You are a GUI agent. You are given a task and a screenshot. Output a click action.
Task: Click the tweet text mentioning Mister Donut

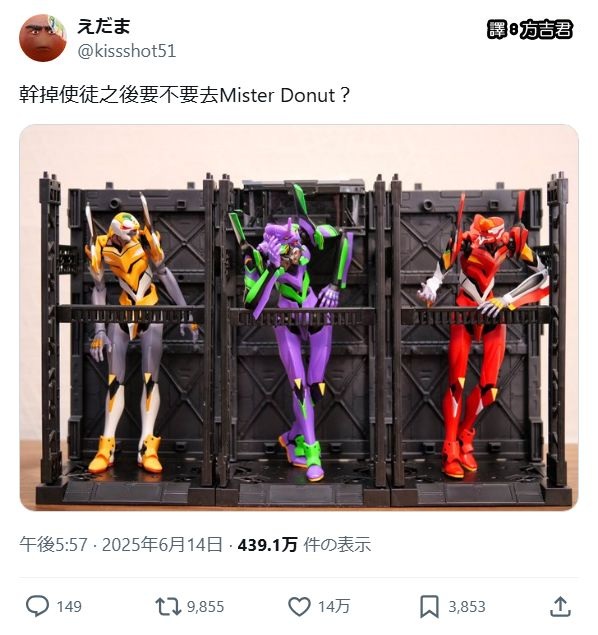tap(185, 96)
